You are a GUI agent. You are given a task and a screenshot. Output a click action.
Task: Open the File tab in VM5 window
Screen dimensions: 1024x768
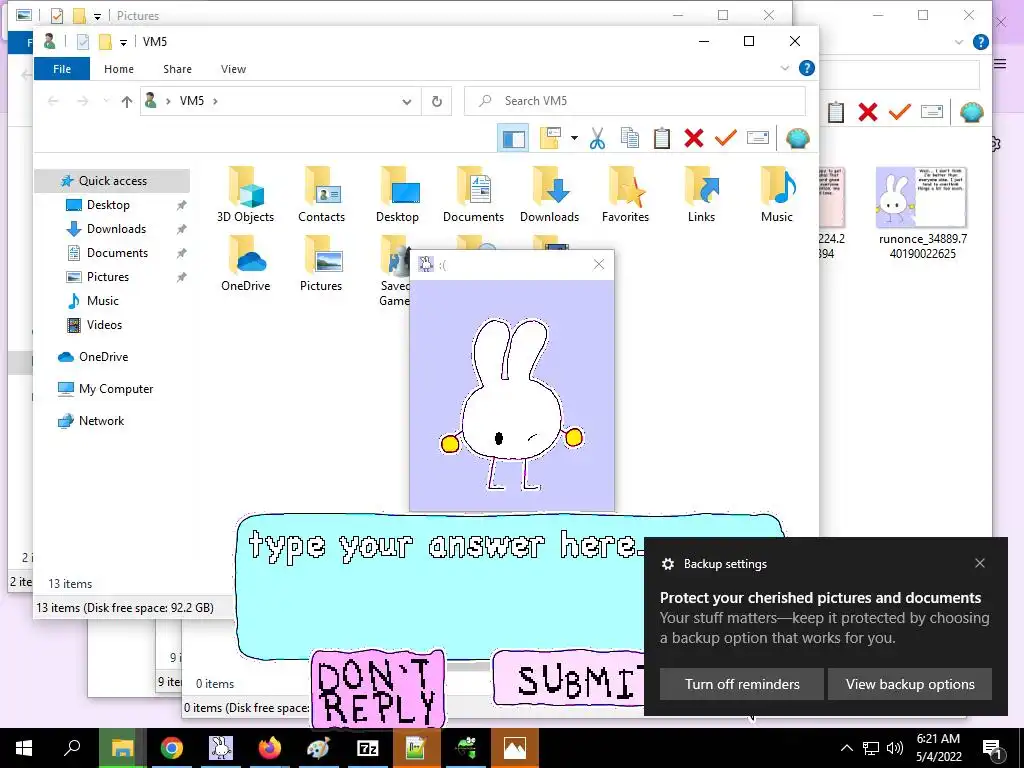[62, 69]
